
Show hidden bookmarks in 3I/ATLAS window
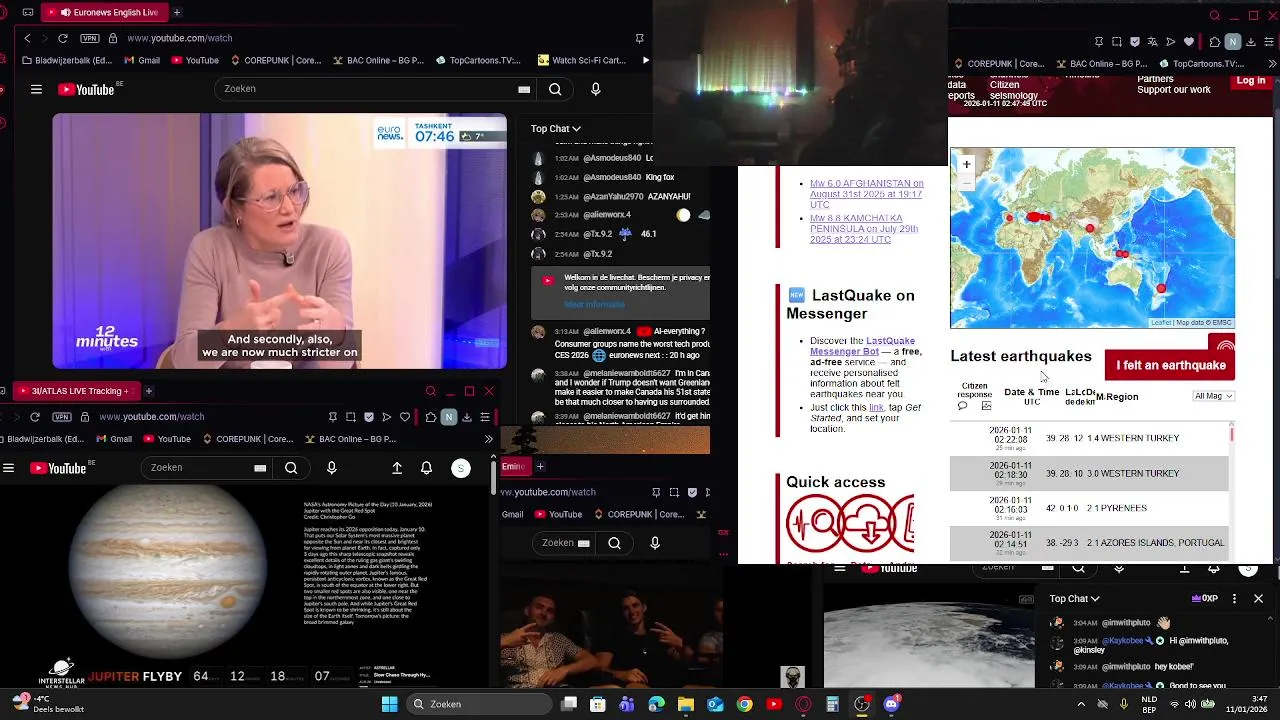[488, 439]
